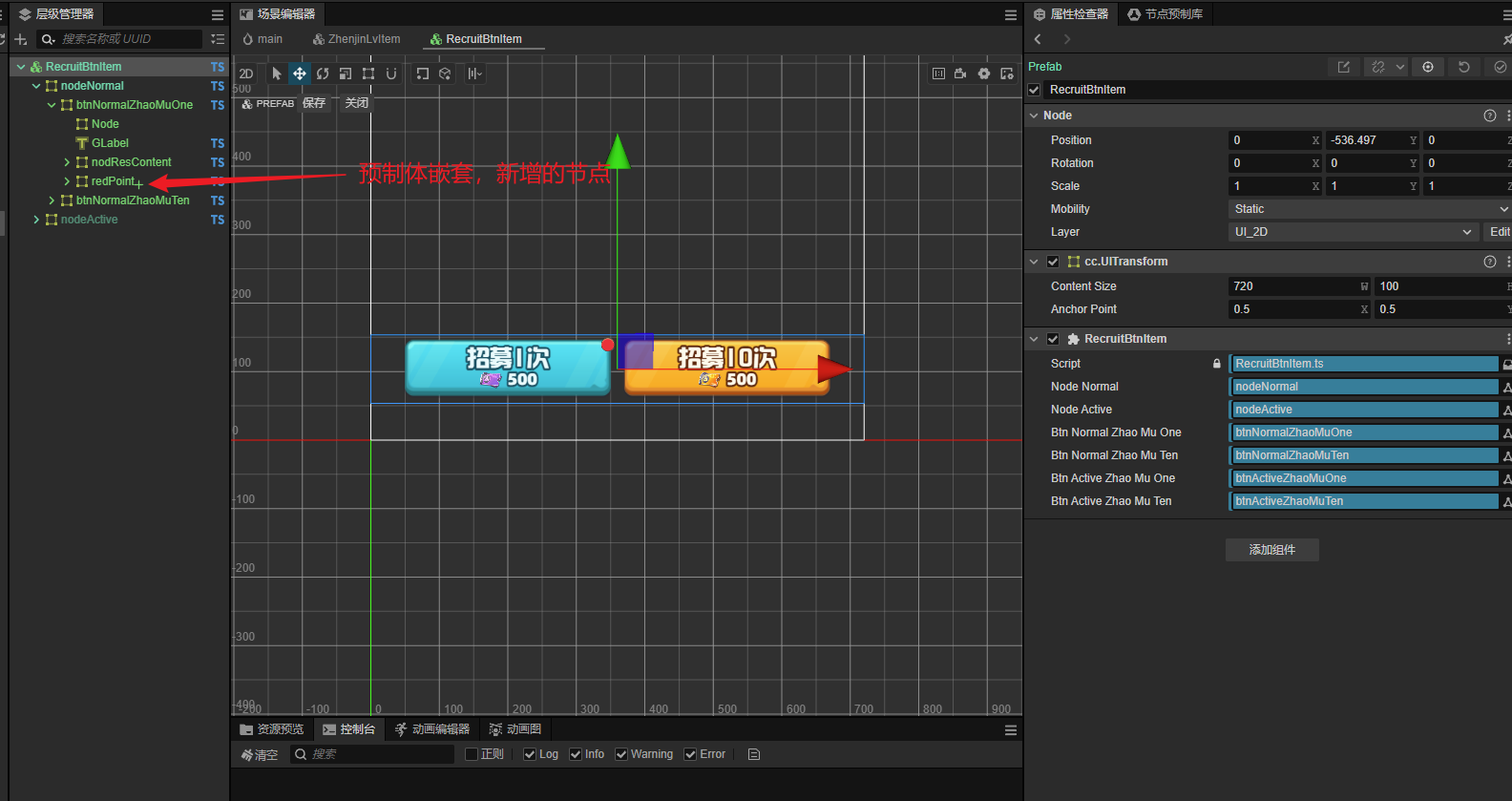This screenshot has height=801, width=1512.
Task: Click the add node plus icon
Action: [x=20, y=39]
